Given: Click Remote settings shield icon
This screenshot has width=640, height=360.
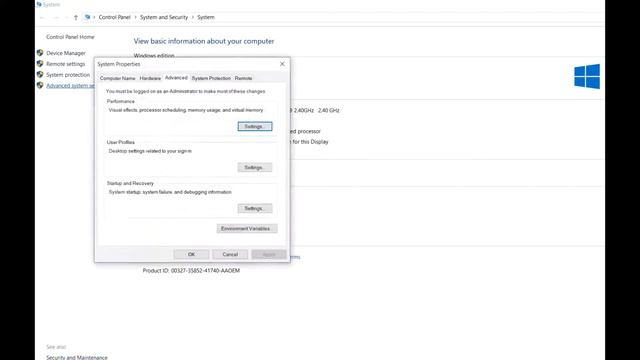Looking at the screenshot, I should coord(40,64).
